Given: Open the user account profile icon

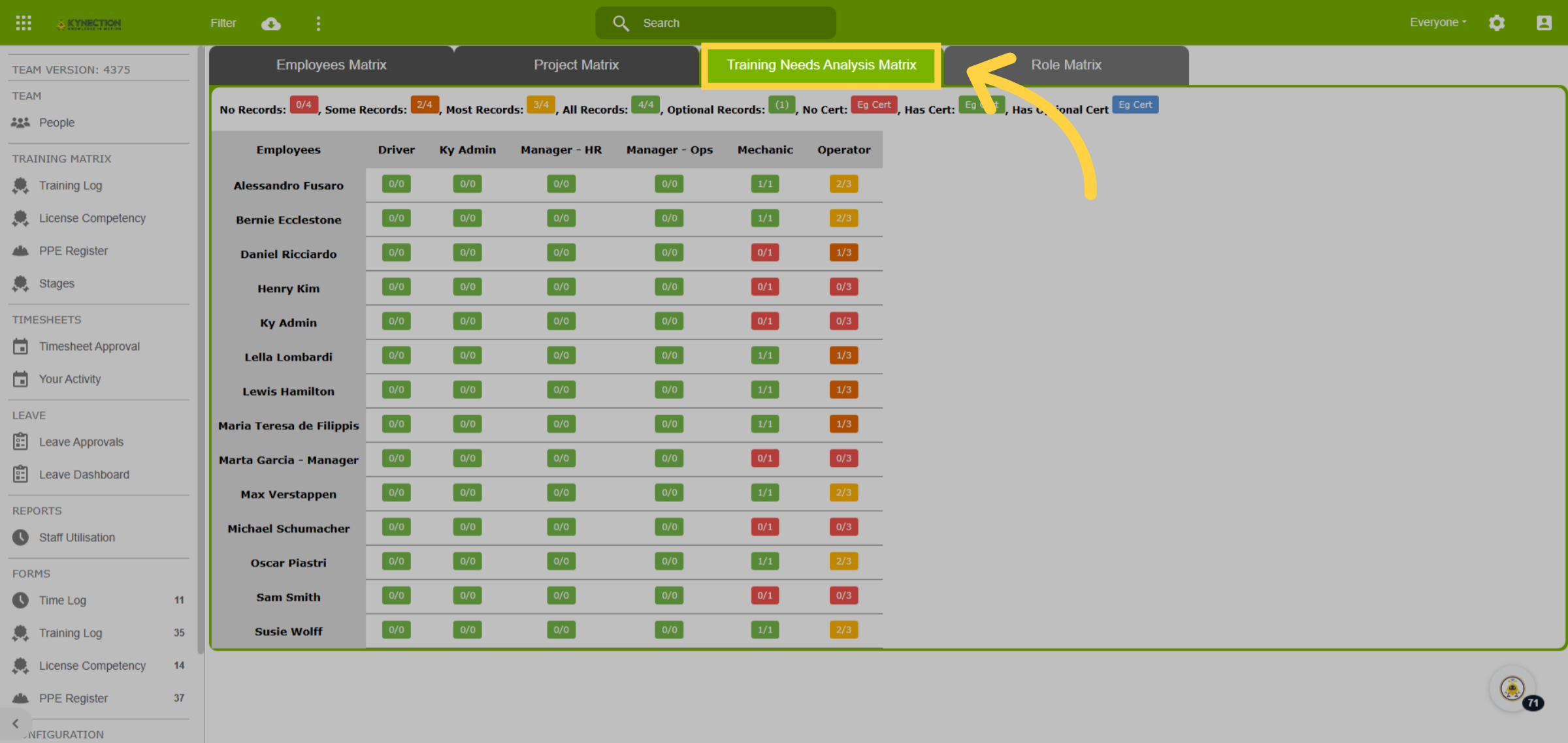Looking at the screenshot, I should tap(1544, 23).
